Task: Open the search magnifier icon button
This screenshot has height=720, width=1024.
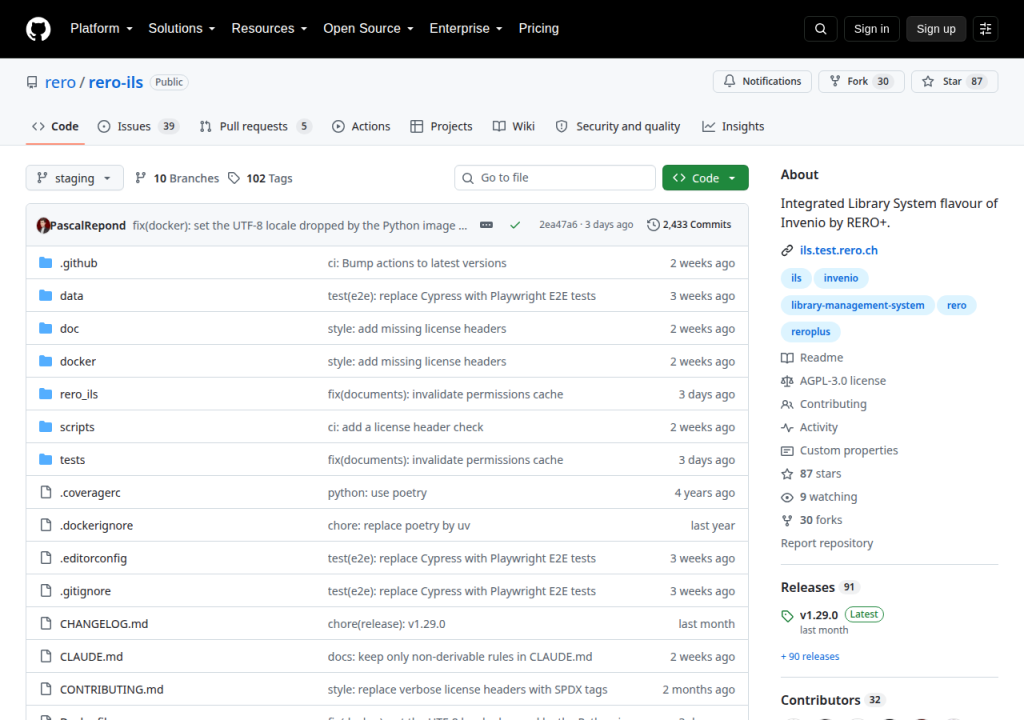Action: click(821, 29)
